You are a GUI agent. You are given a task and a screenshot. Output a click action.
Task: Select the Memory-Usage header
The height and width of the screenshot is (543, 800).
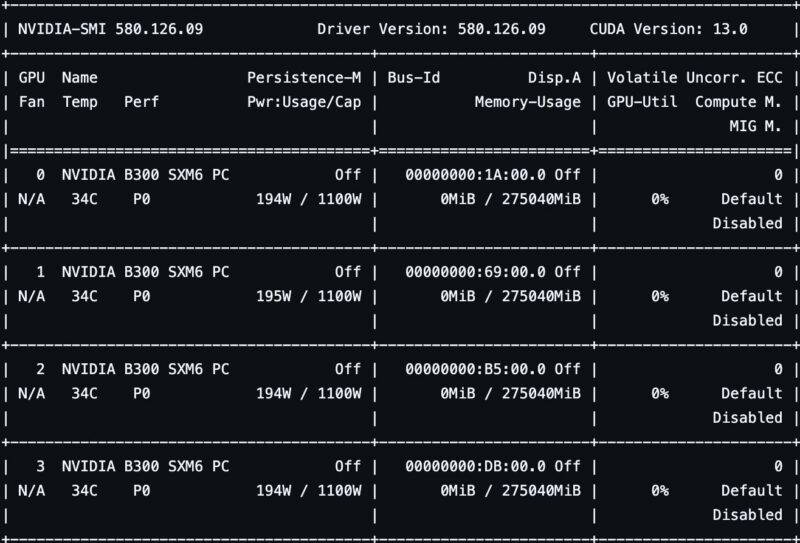click(x=528, y=102)
